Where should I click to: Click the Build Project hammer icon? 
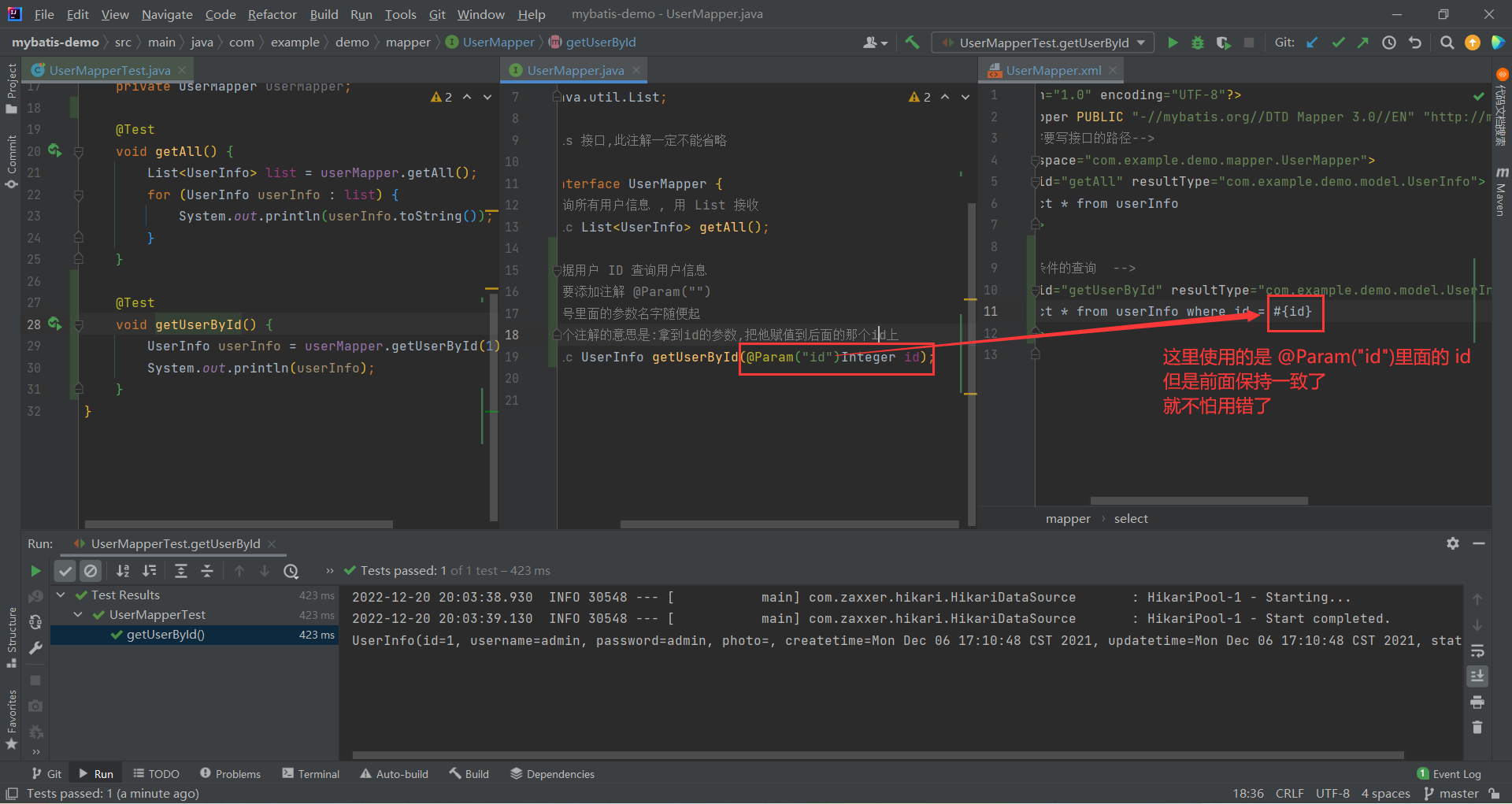(912, 43)
